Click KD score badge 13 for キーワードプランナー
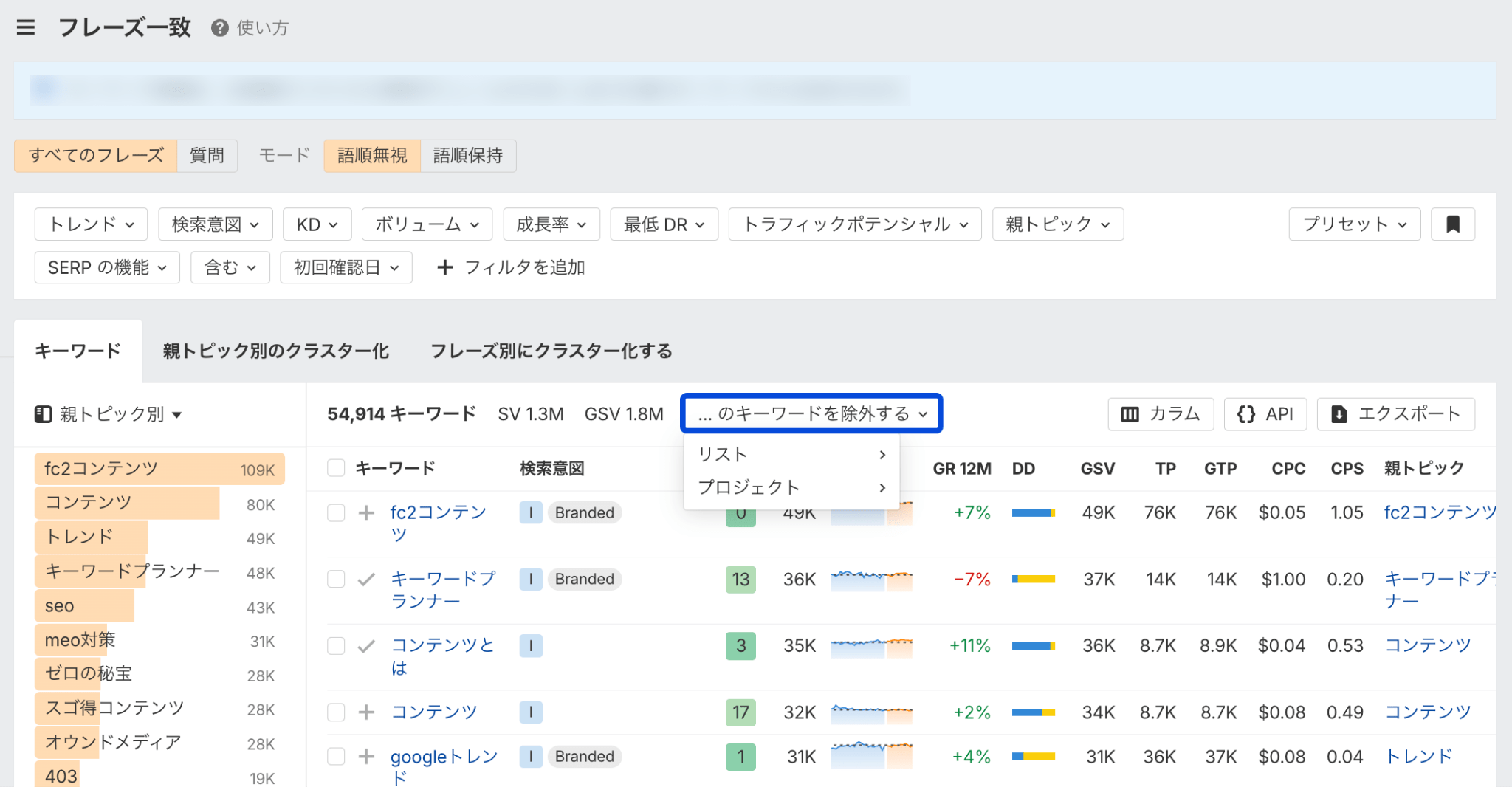Image resolution: width=1512 pixels, height=787 pixels. (x=740, y=580)
